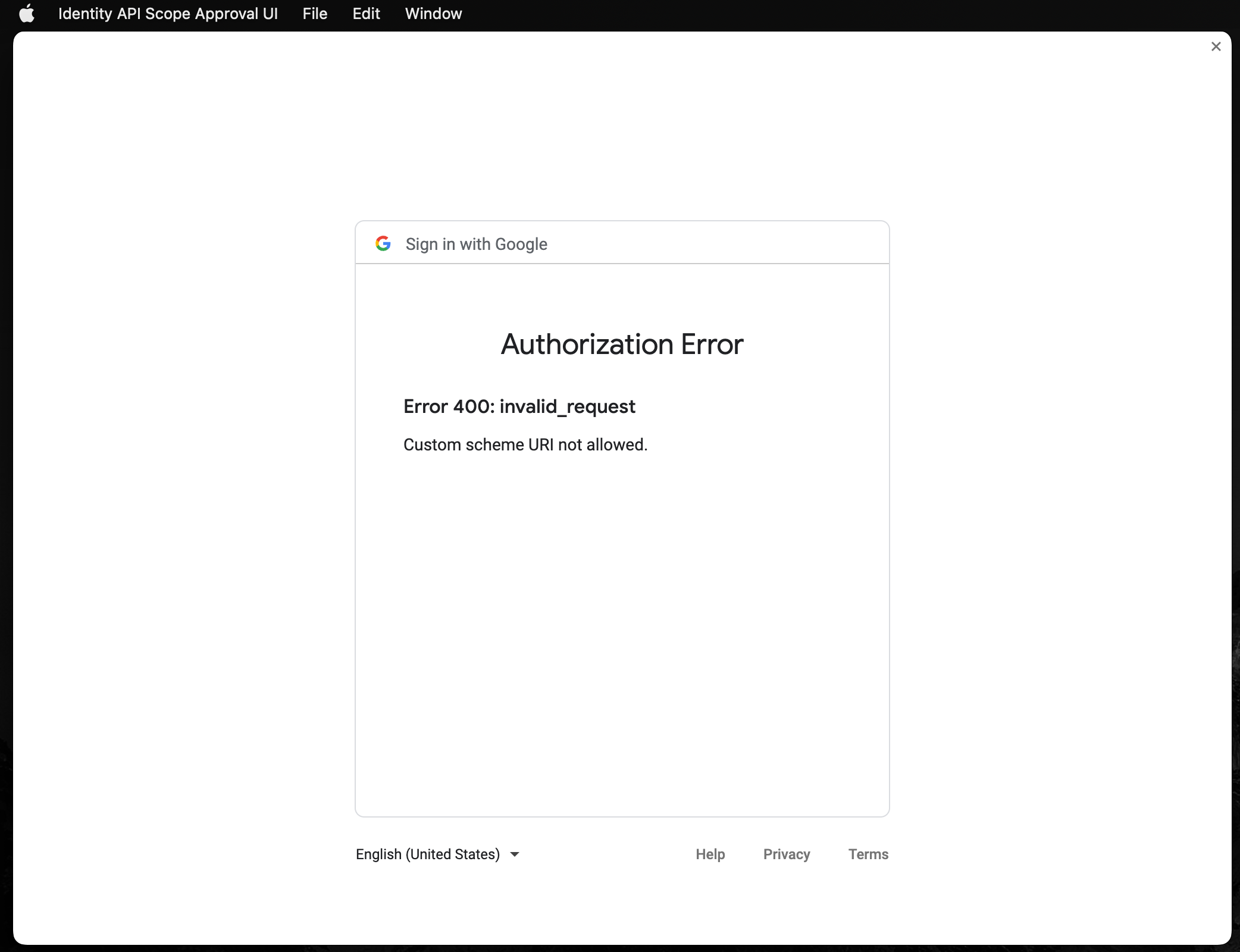The image size is (1240, 952).
Task: Click the Sign in with Google banner row
Action: 621,243
